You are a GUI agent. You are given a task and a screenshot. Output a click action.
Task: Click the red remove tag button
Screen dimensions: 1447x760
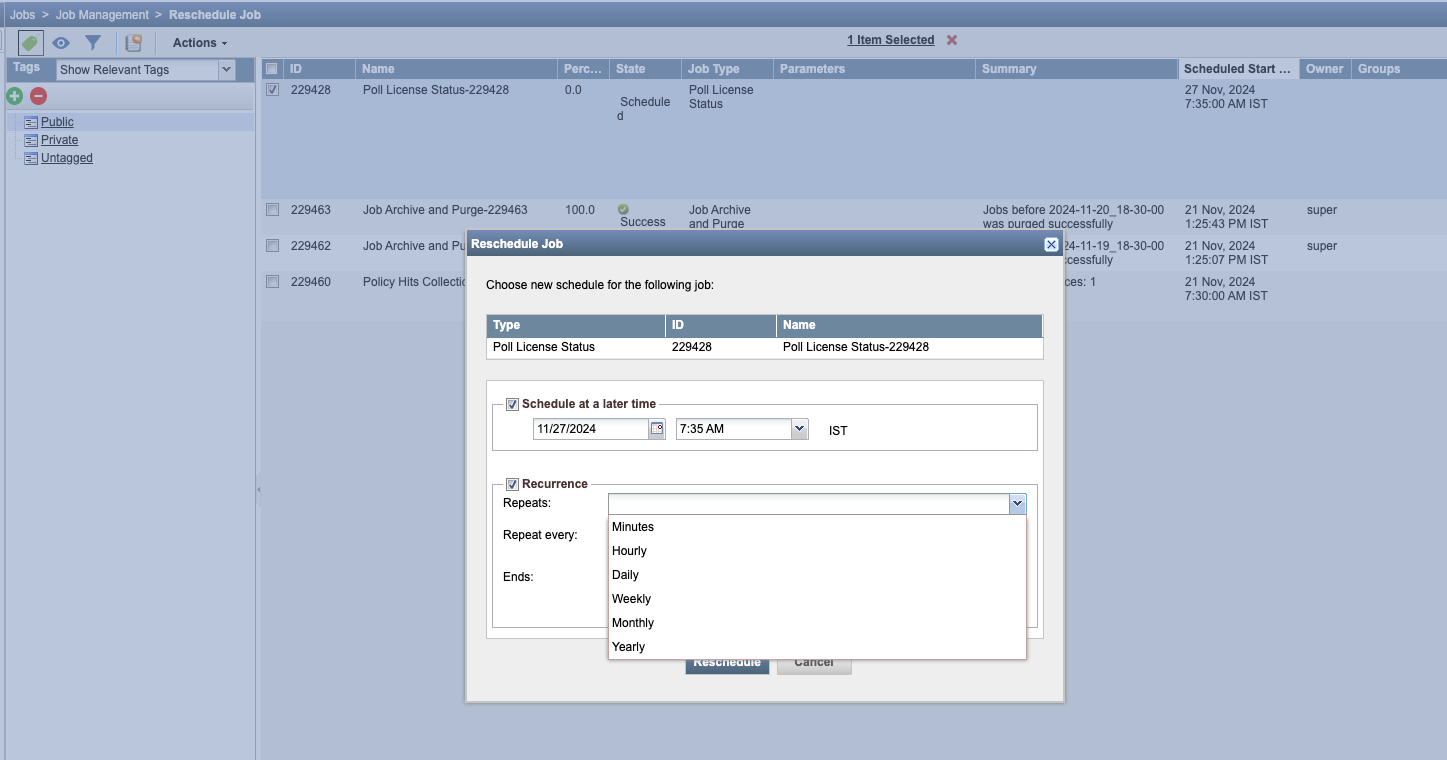(38, 96)
